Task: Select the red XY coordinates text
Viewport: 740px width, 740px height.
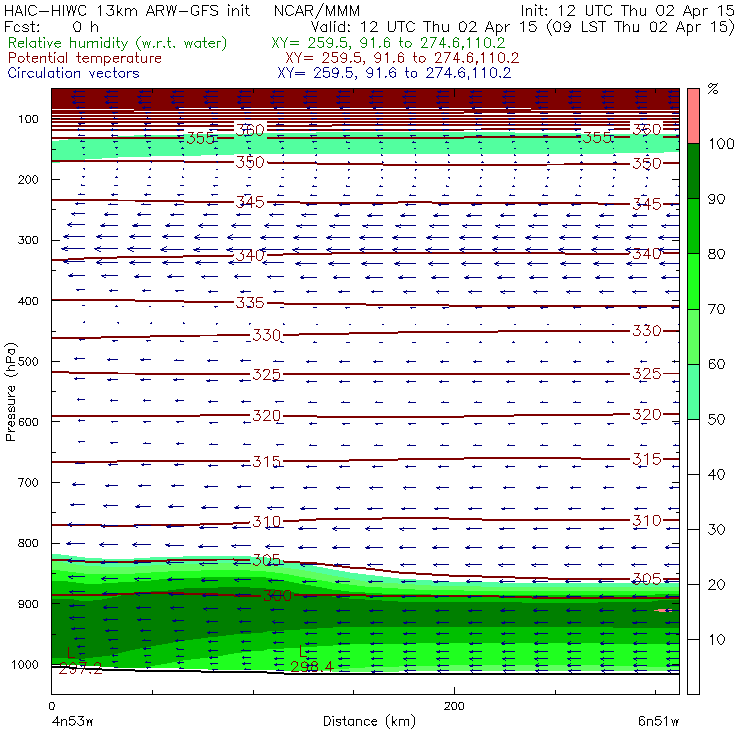Action: point(402,59)
